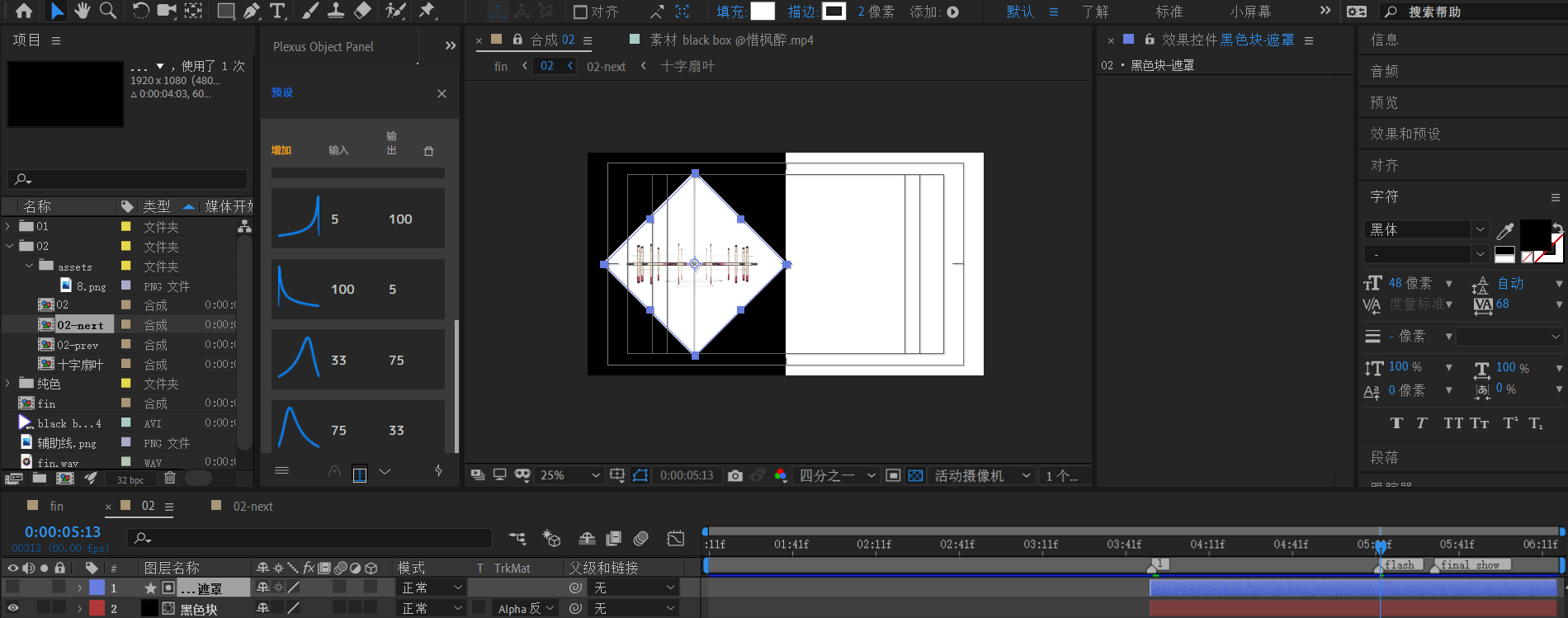Select the 小屏幕 workspace
Viewport: 1568px width, 618px height.
[x=1250, y=12]
